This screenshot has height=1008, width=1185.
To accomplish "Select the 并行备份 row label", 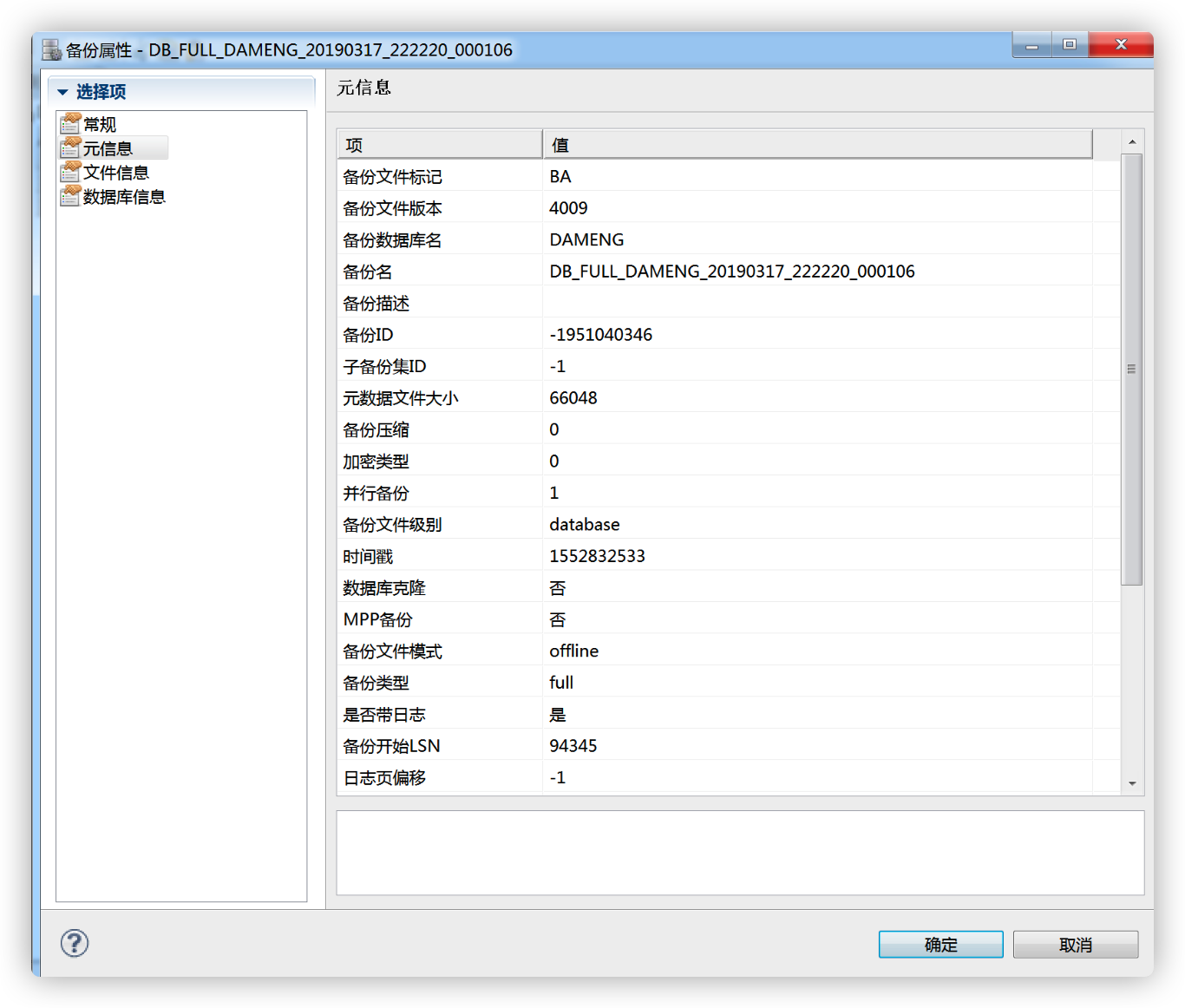I will coord(376,494).
